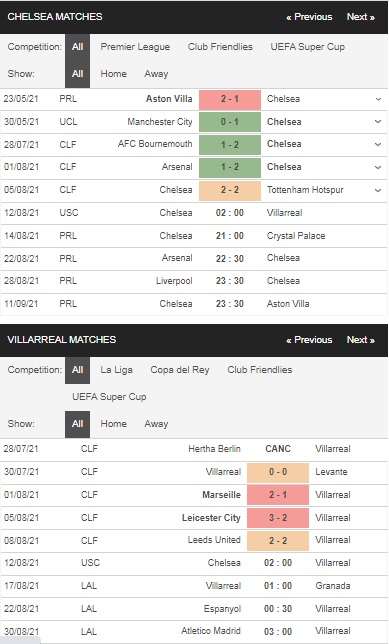Select UEFA Super Cup in Villarreal competitions
The image size is (389, 644).
[109, 397]
